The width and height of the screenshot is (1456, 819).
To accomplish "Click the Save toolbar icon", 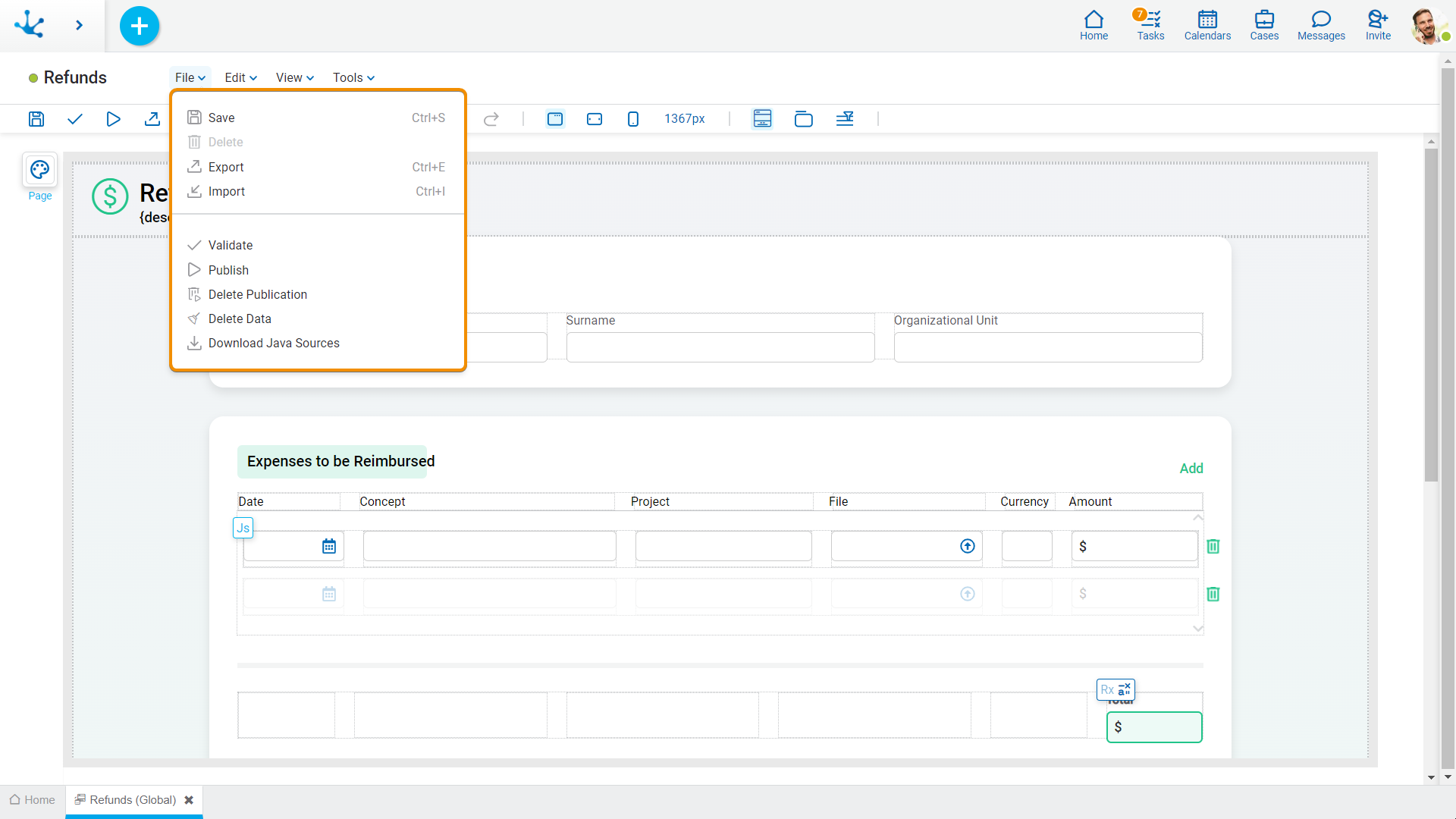I will tap(36, 119).
